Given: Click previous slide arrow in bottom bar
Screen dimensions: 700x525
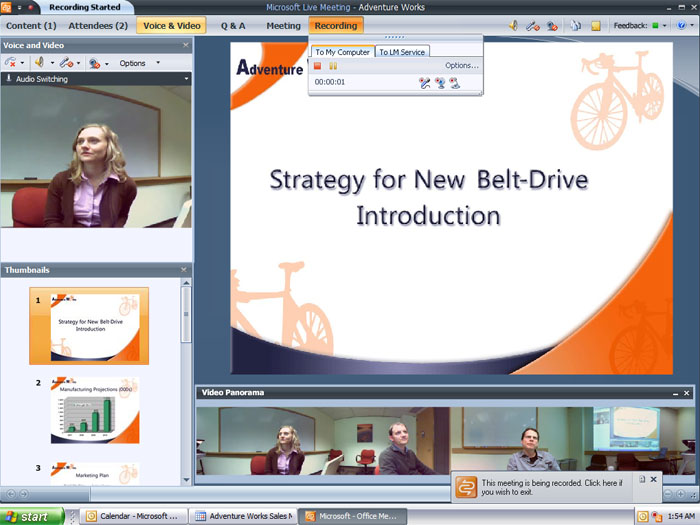Looking at the screenshot, I should click(x=11, y=494).
